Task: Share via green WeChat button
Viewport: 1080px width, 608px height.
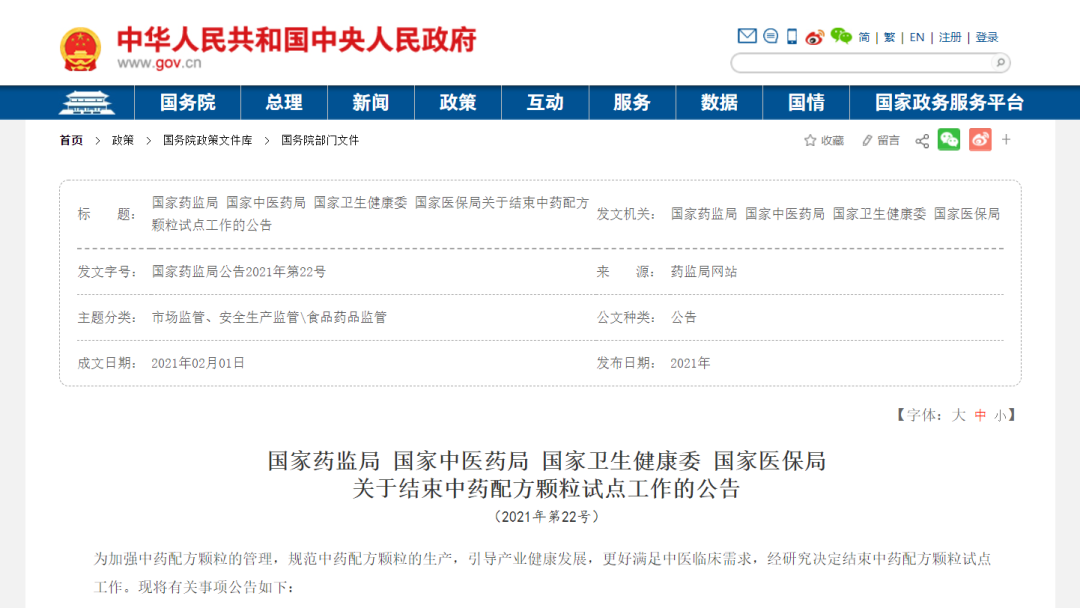Action: [948, 141]
